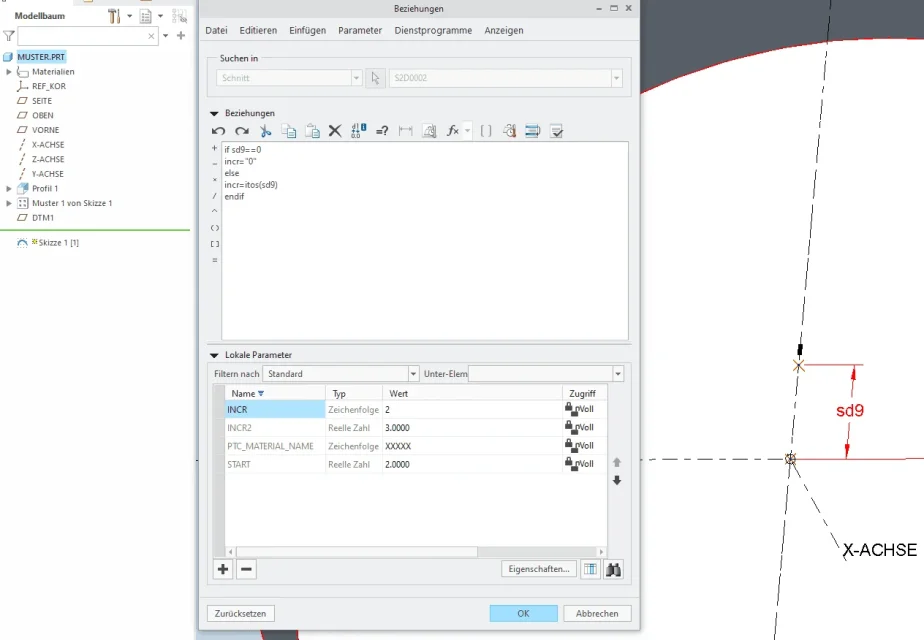Cut selected relation text with scissors
924x640 pixels.
[x=265, y=131]
